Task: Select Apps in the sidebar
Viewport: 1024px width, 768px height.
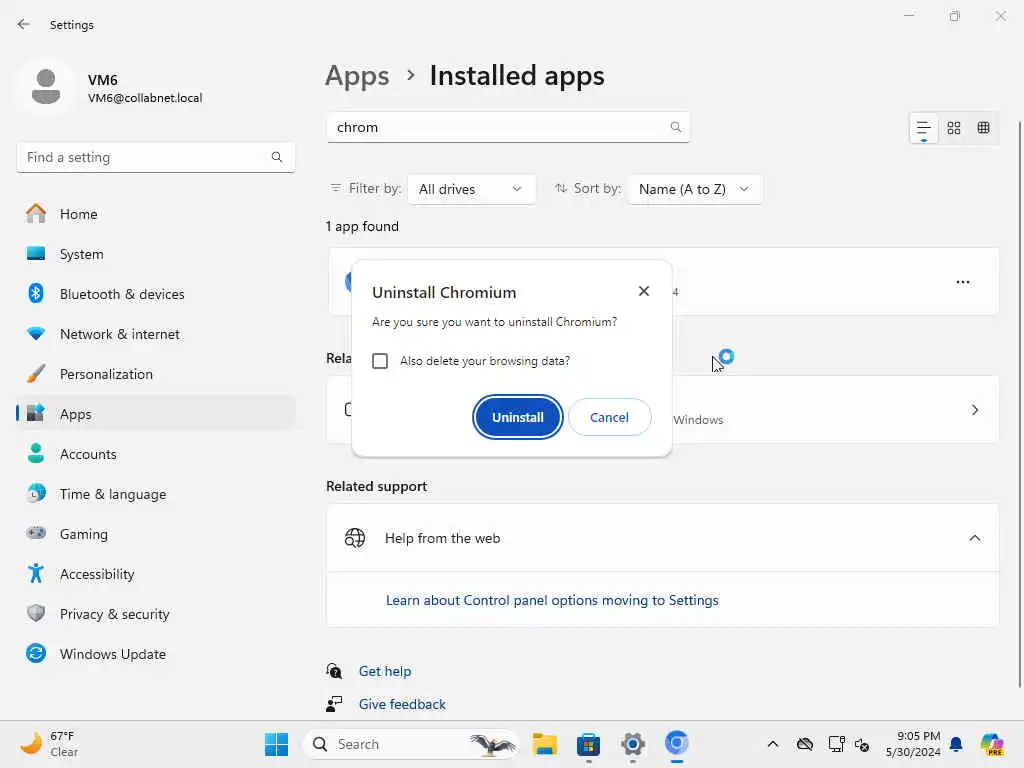Action: click(155, 414)
